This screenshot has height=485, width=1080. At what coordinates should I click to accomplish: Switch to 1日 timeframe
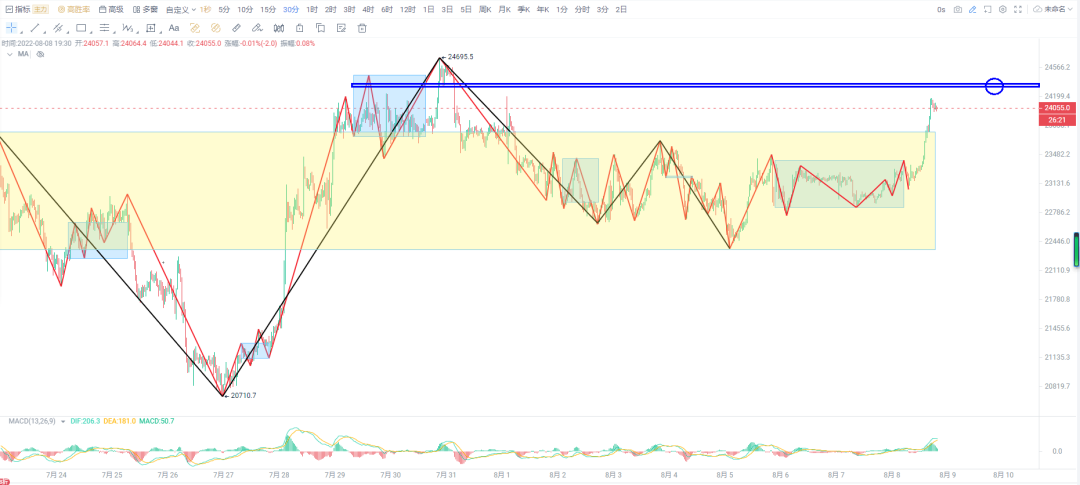tap(428, 10)
